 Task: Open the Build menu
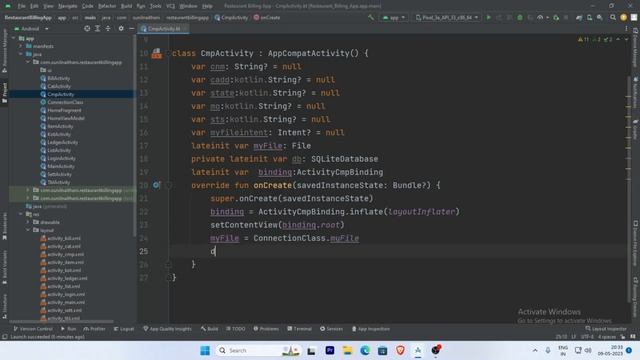click(127, 6)
